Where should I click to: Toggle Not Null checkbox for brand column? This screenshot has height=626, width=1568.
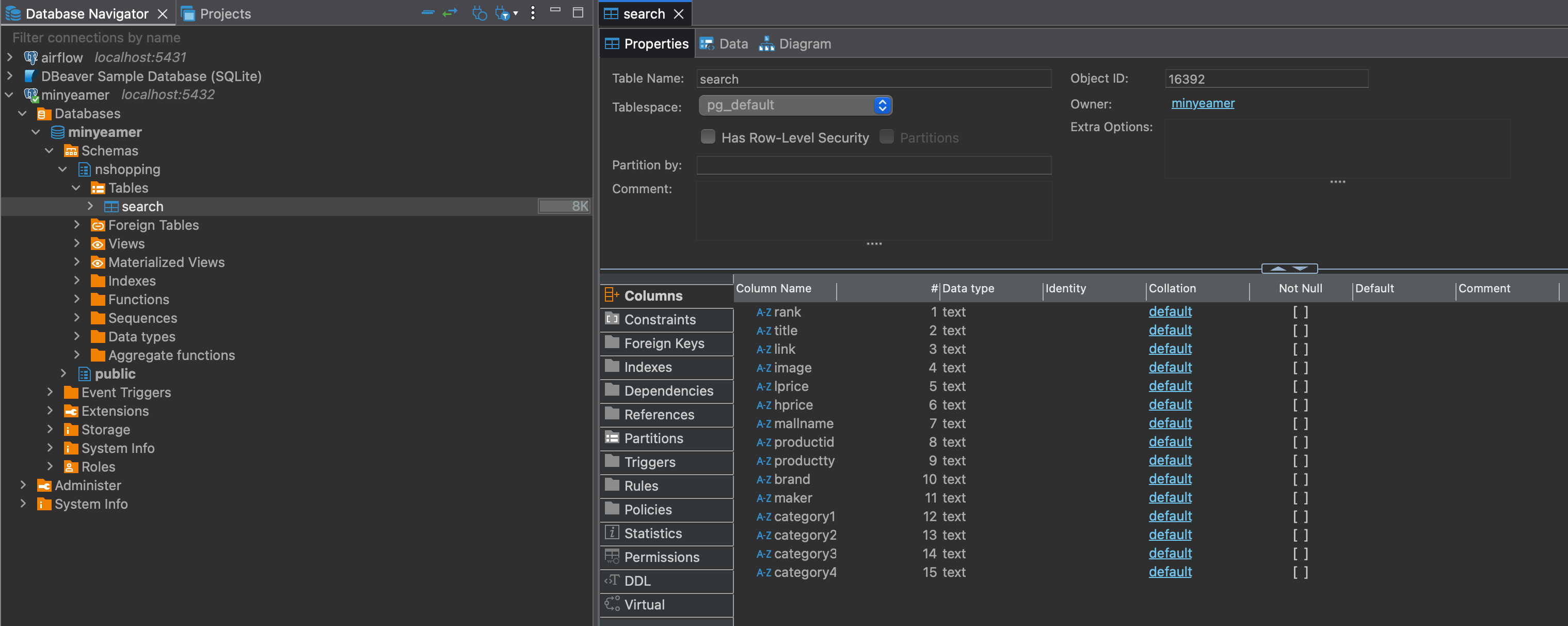[x=1300, y=479]
